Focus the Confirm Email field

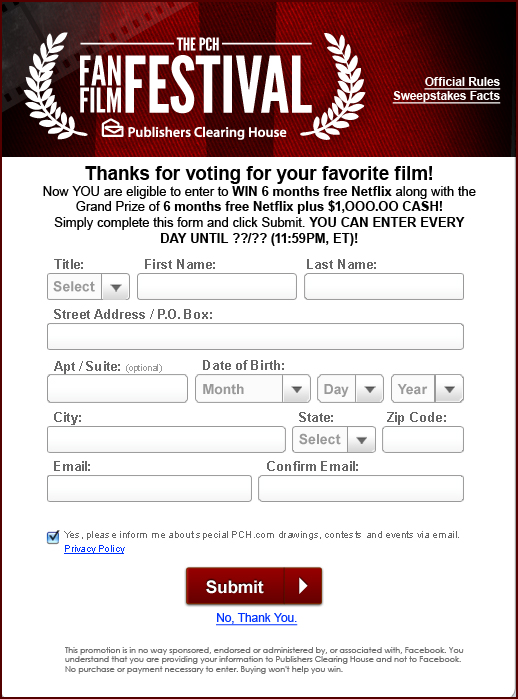(361, 489)
